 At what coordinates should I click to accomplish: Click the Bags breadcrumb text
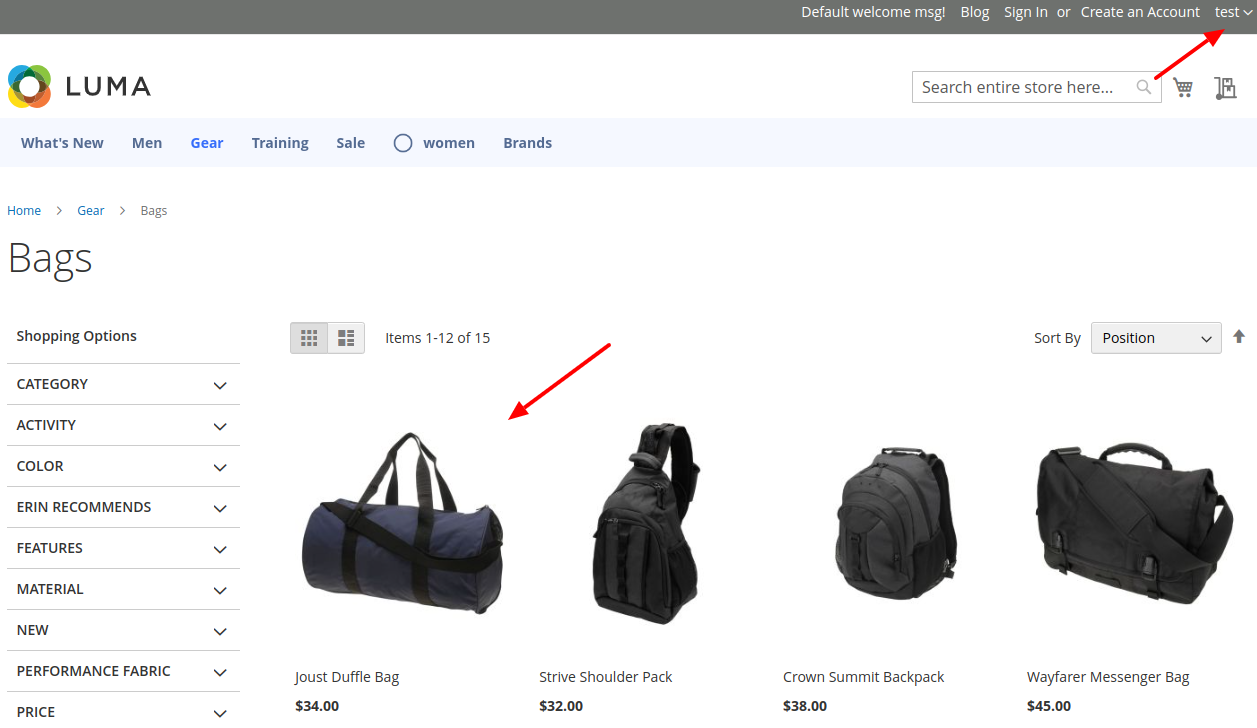pyautogui.click(x=154, y=211)
